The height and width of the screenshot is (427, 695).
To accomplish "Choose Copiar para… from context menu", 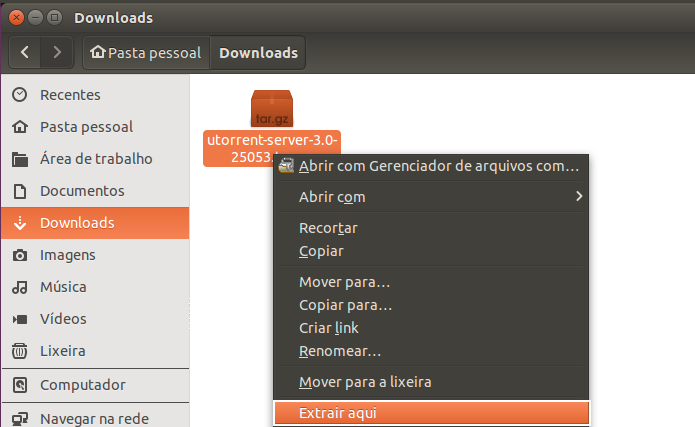I will [x=431, y=305].
